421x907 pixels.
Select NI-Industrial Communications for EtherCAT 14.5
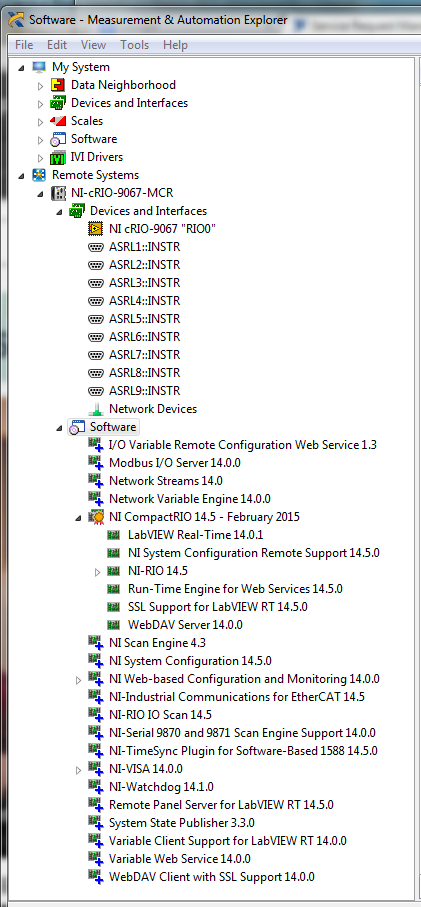(237, 696)
